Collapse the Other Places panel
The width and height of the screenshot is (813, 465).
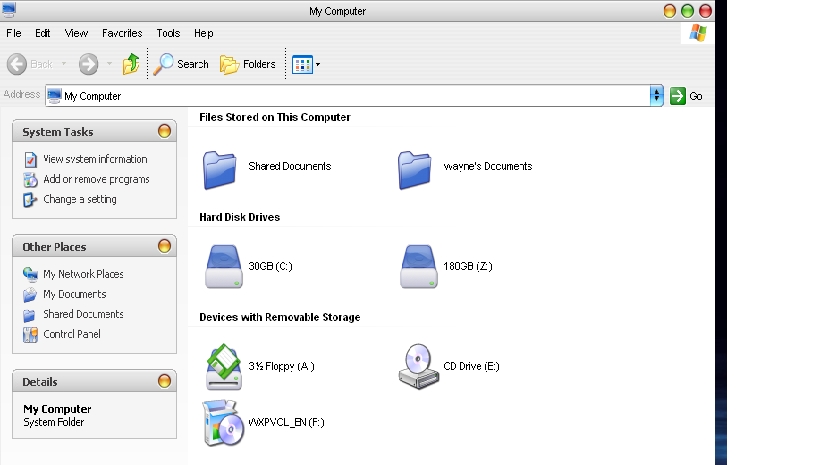(164, 247)
